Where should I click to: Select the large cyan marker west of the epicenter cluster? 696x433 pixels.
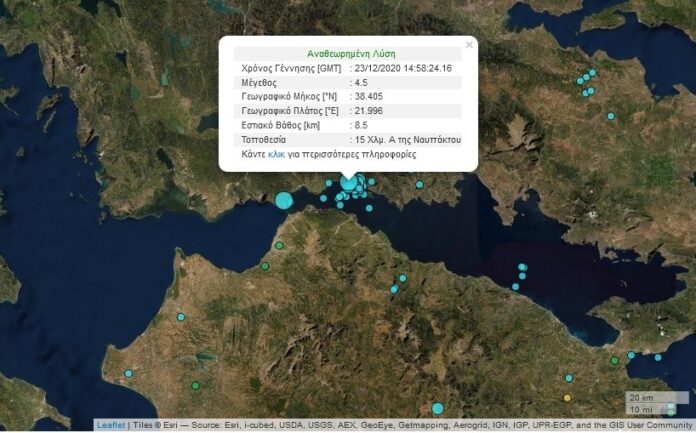pyautogui.click(x=284, y=200)
